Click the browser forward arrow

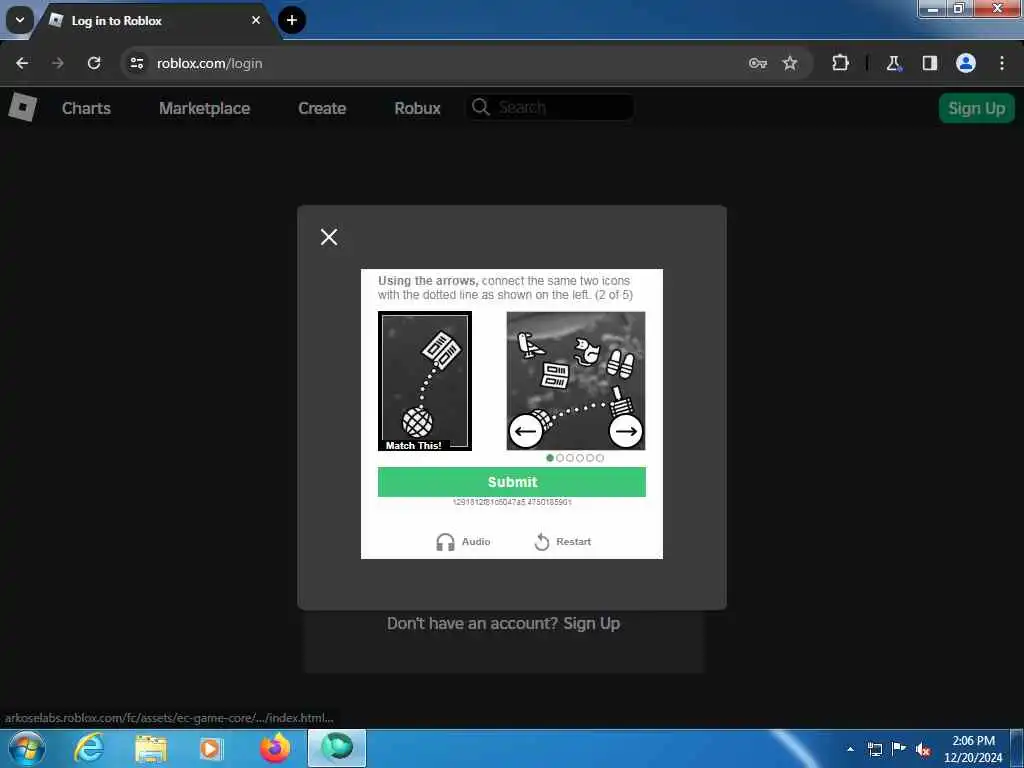[x=58, y=63]
